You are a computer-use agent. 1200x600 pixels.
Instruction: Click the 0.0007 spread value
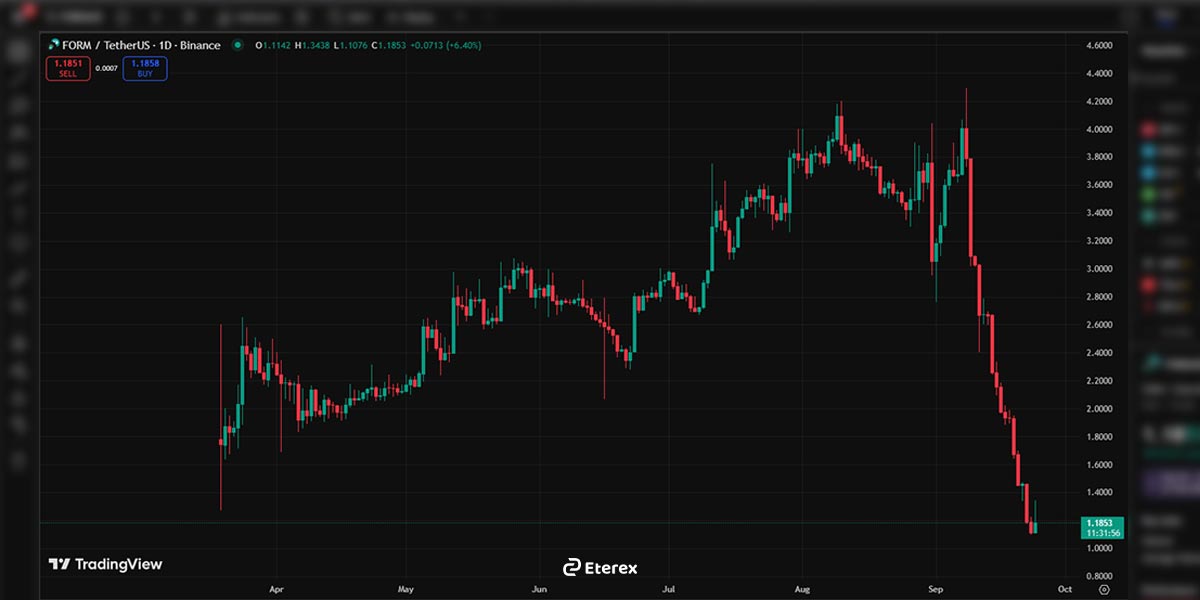tap(106, 68)
